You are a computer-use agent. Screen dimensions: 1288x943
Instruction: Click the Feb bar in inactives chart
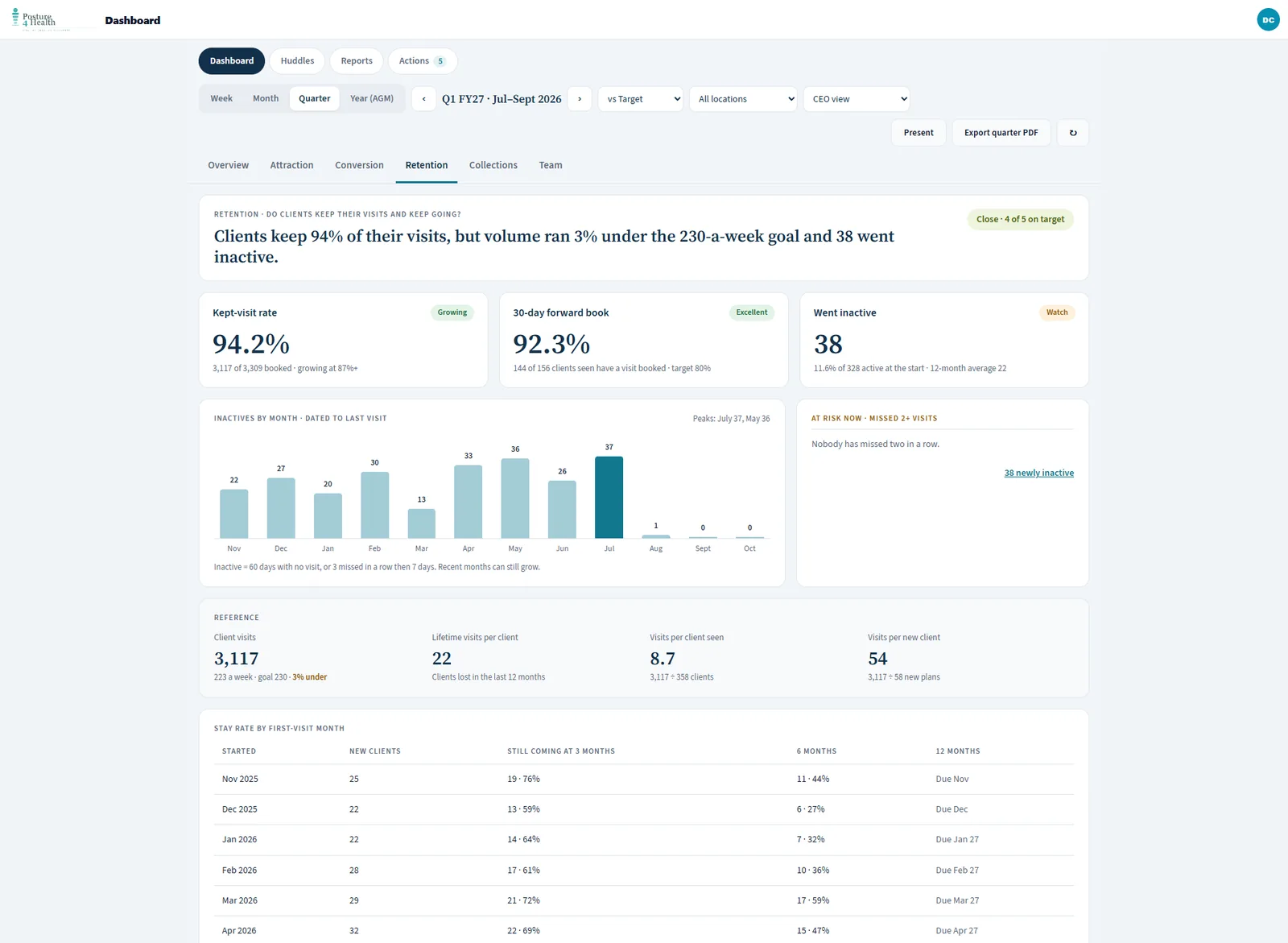coord(374,505)
